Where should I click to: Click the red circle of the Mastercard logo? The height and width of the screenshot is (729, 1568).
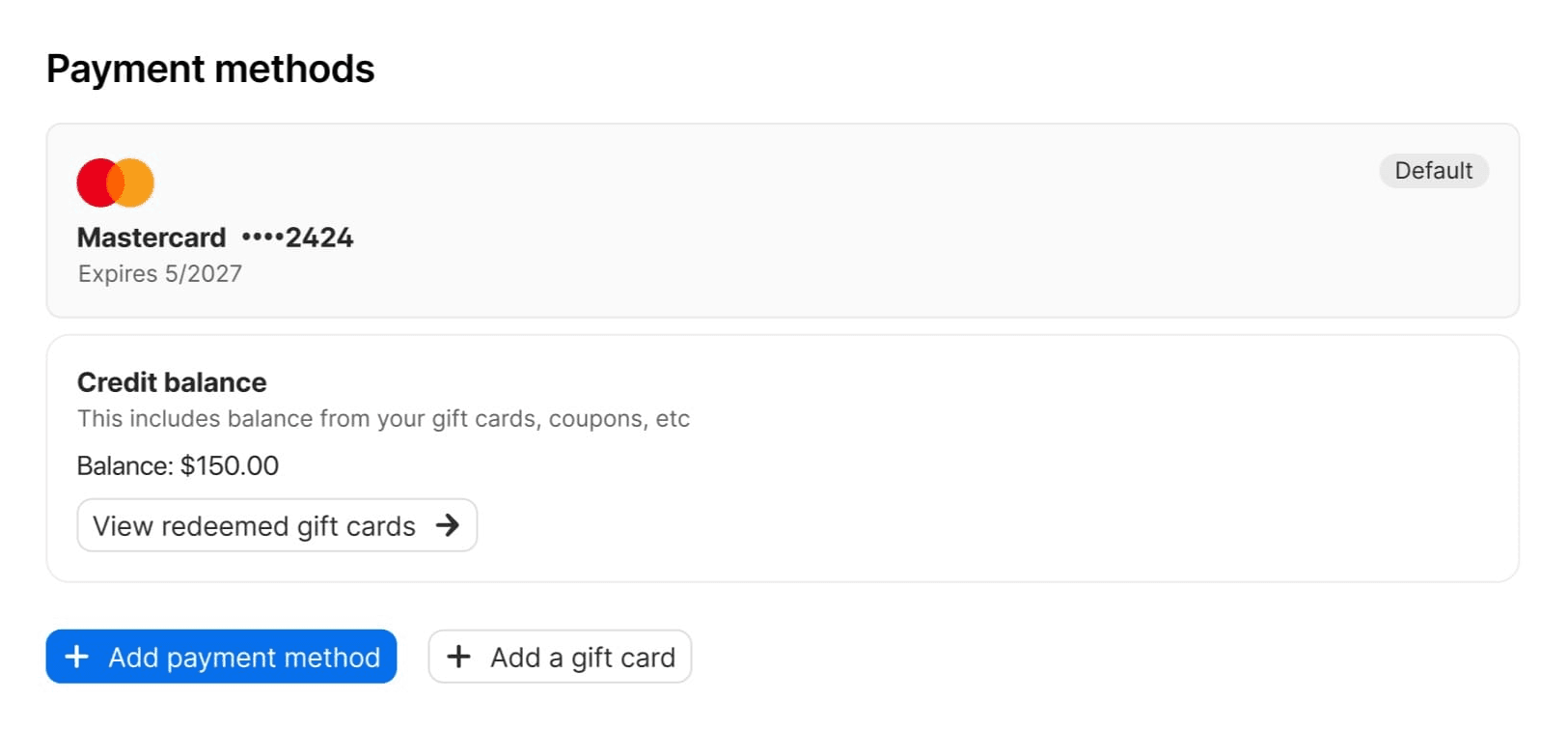(93, 182)
